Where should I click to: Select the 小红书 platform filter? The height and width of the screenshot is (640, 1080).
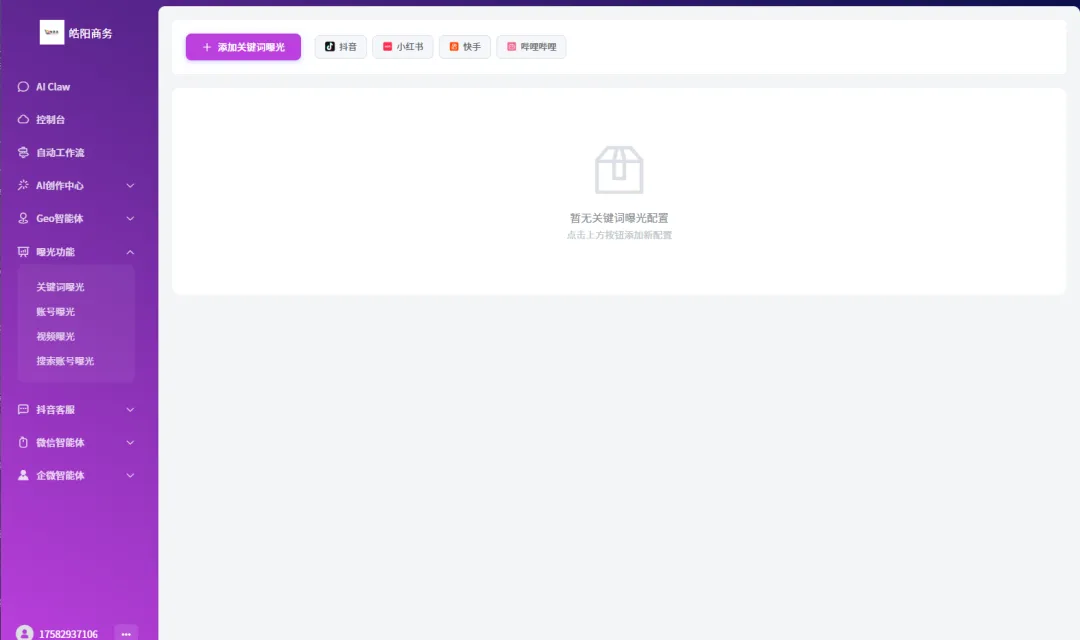403,46
